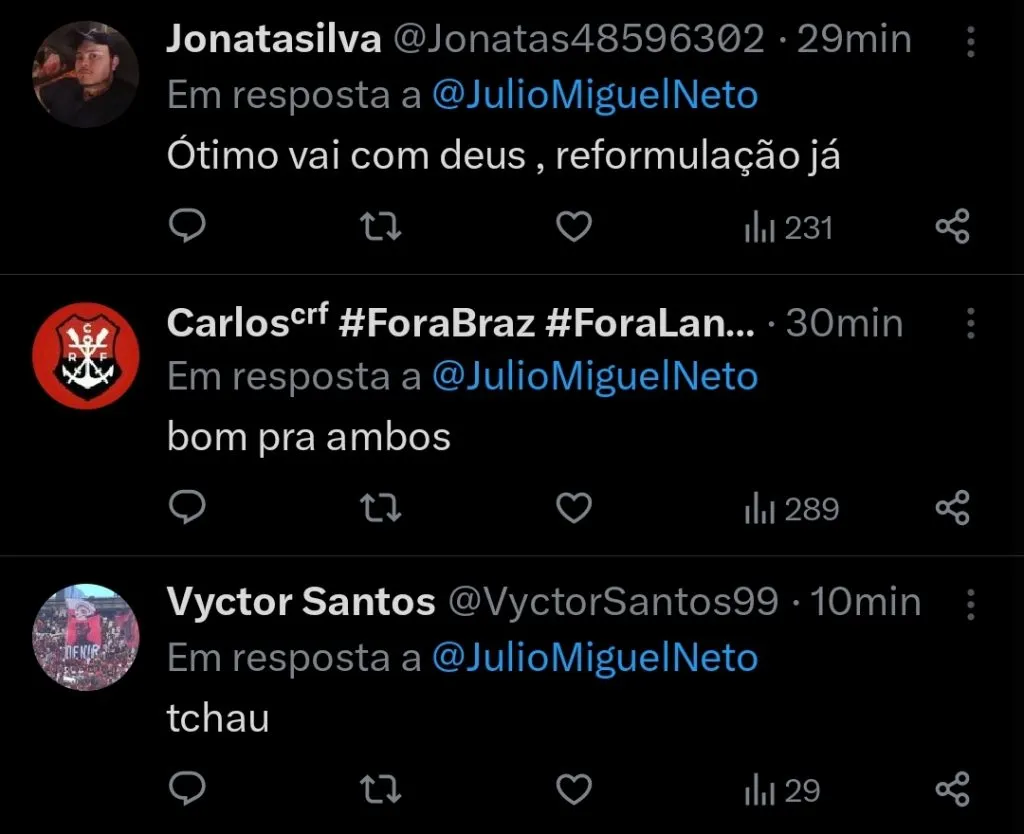Open the reply icon on Carlos's tweet

coord(187,508)
